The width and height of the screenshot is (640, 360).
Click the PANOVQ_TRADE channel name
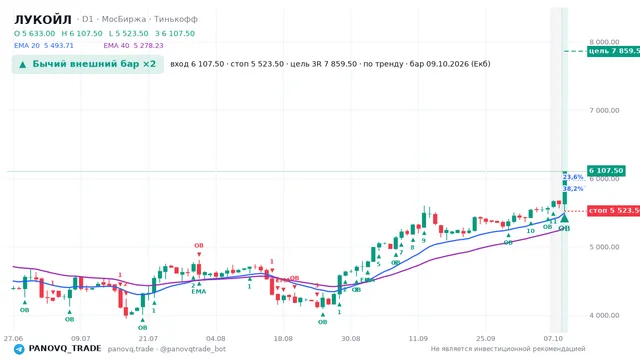point(65,349)
